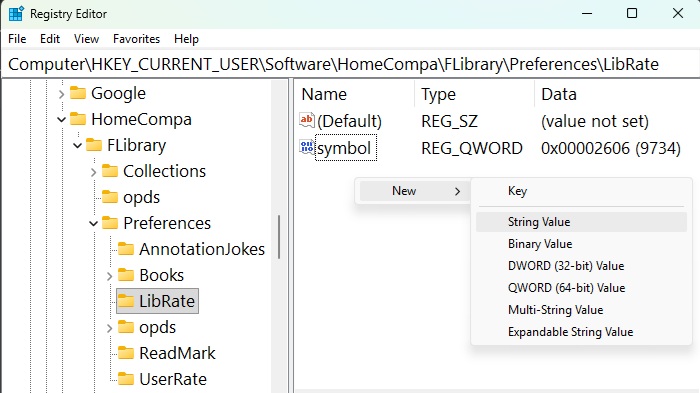
Task: Choose Expandable String Value
Action: coord(581,332)
